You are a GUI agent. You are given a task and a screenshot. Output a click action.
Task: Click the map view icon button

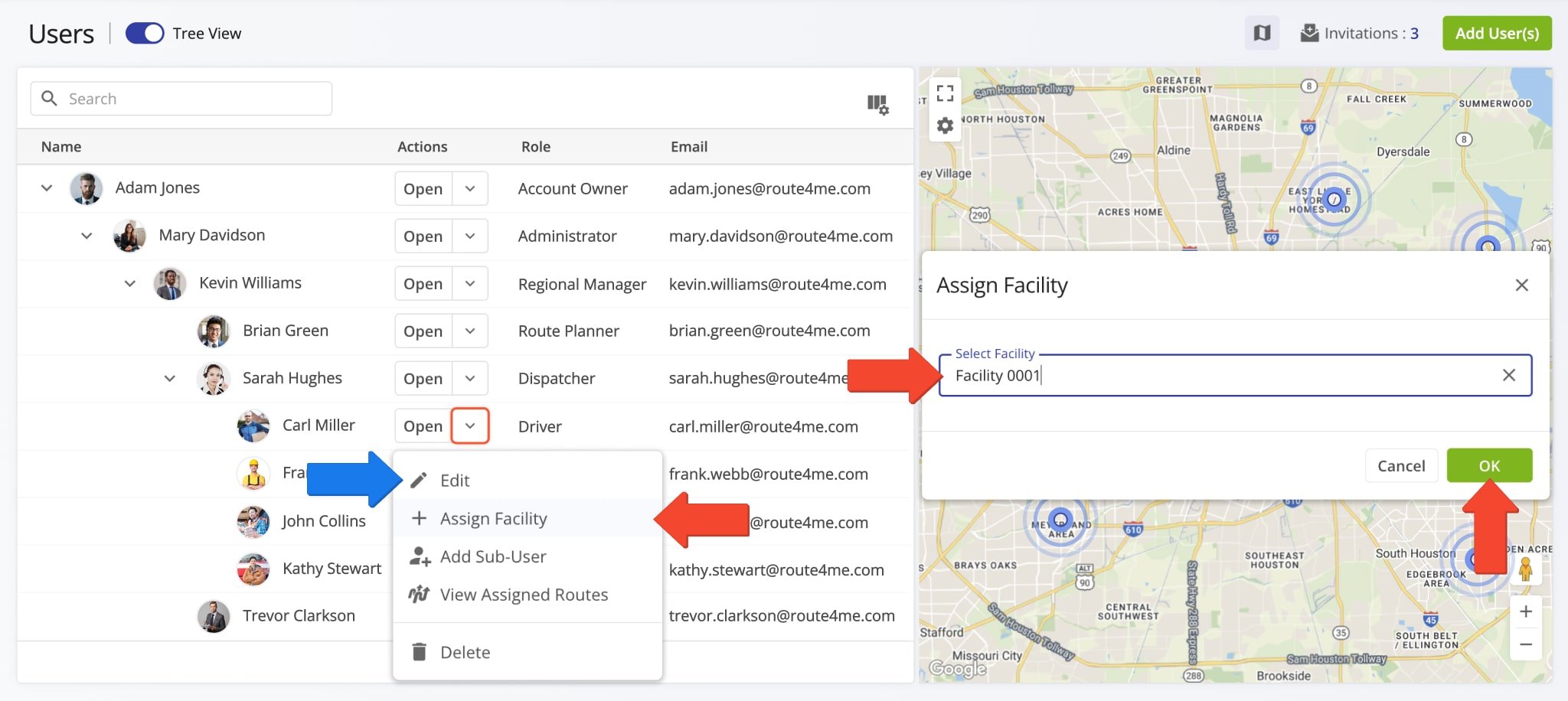tap(1262, 34)
